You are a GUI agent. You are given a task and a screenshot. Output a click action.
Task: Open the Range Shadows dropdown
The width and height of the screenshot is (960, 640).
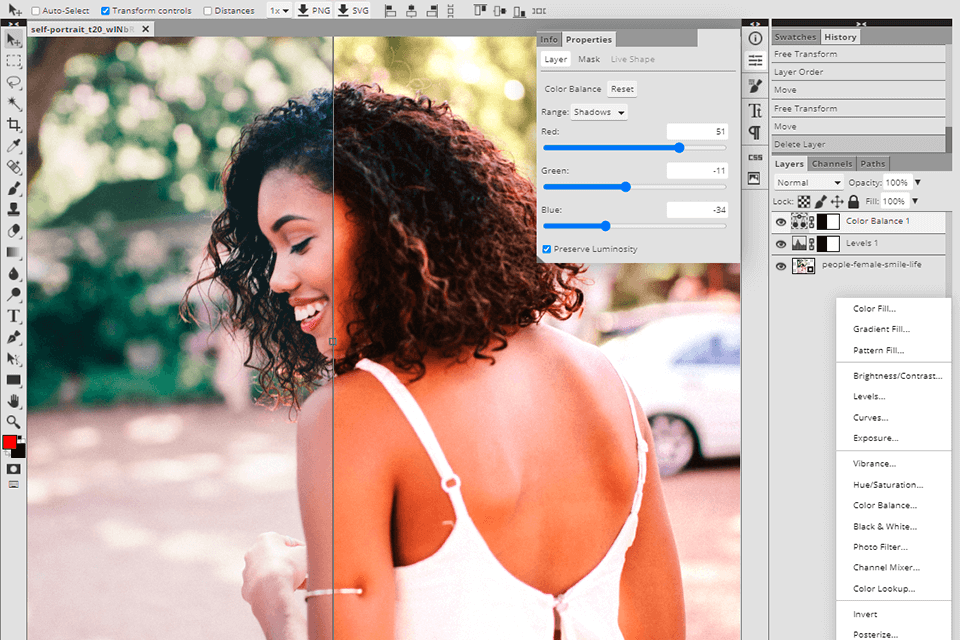pos(600,112)
